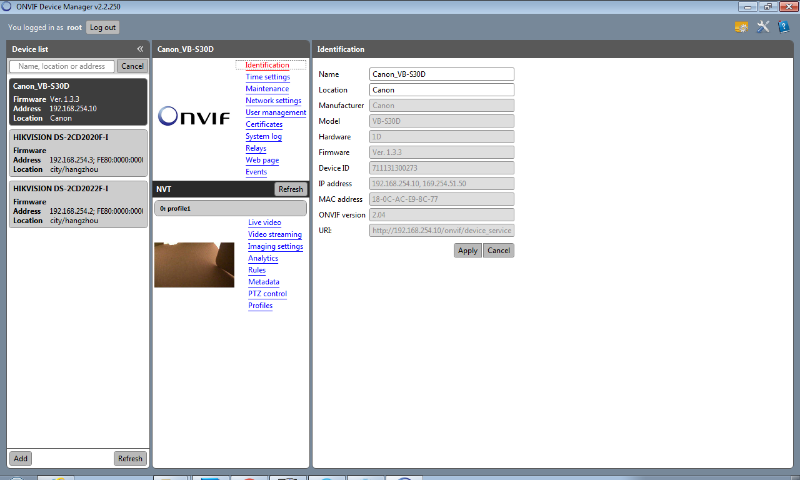The width and height of the screenshot is (800, 480).
Task: Open Network settings
Action: 273,100
